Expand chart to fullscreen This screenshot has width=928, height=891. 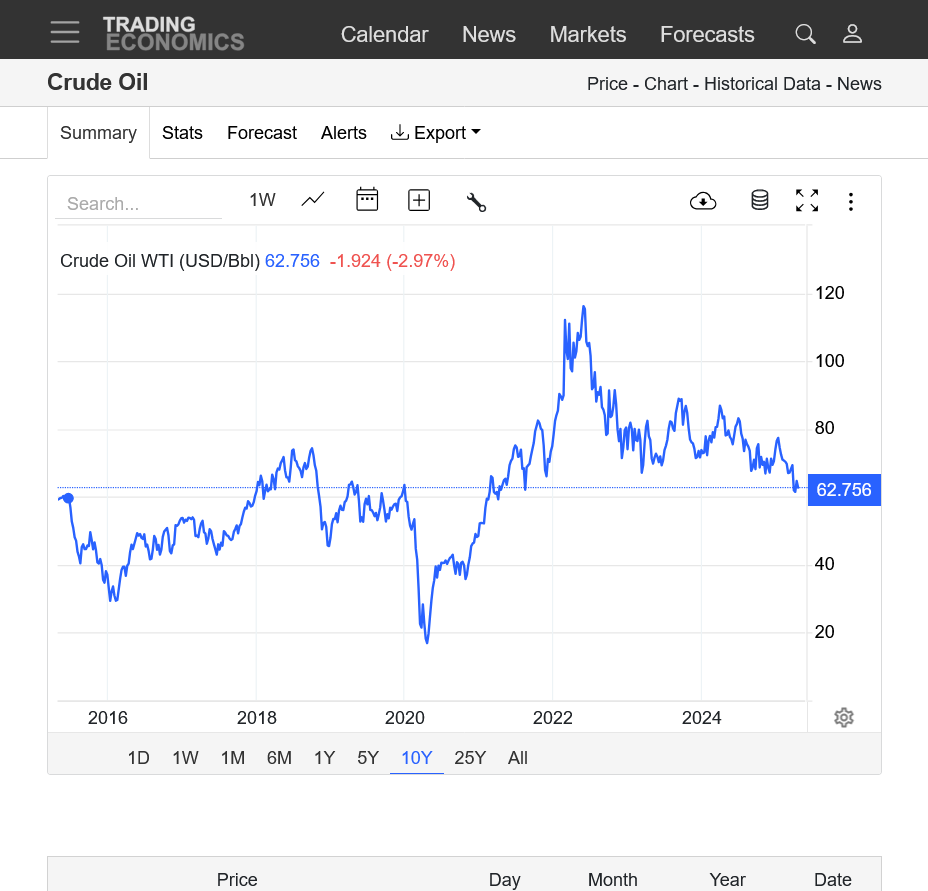tap(807, 201)
